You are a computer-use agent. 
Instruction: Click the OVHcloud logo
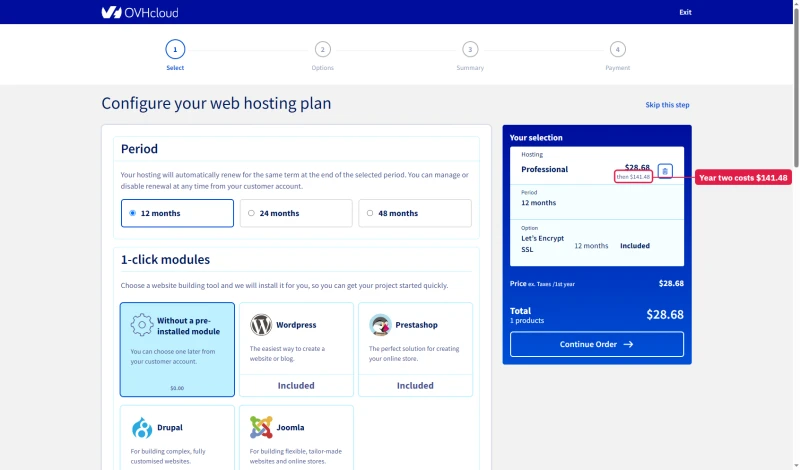click(140, 12)
